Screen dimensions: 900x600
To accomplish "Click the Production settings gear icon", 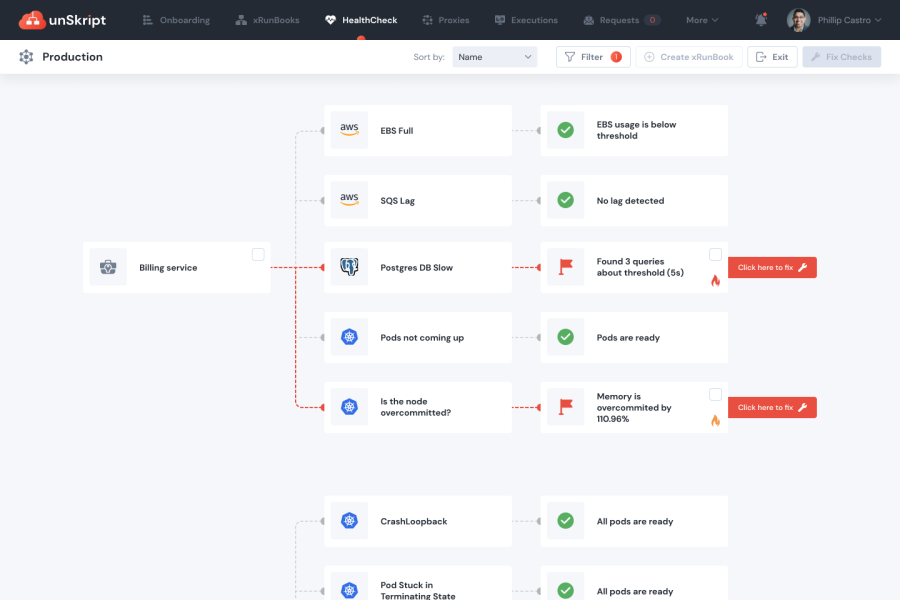I will click(26, 57).
